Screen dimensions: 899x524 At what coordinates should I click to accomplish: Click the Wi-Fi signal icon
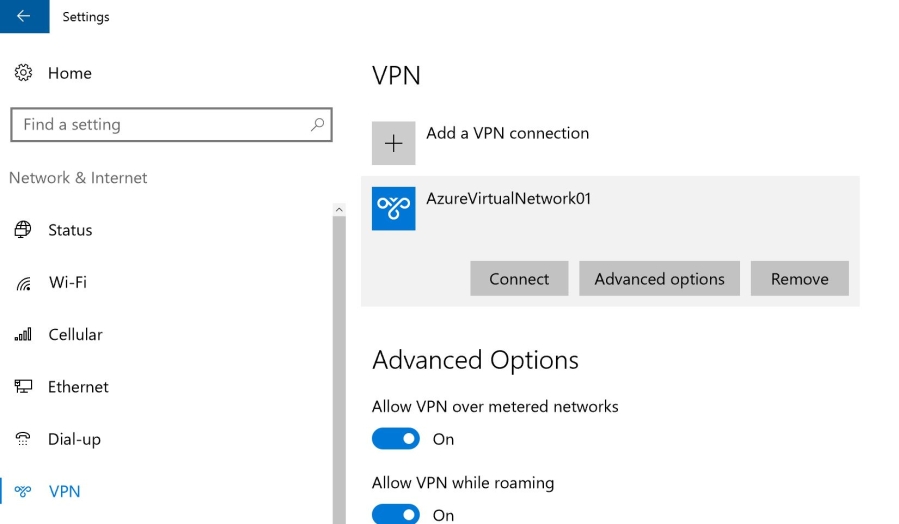tap(22, 283)
